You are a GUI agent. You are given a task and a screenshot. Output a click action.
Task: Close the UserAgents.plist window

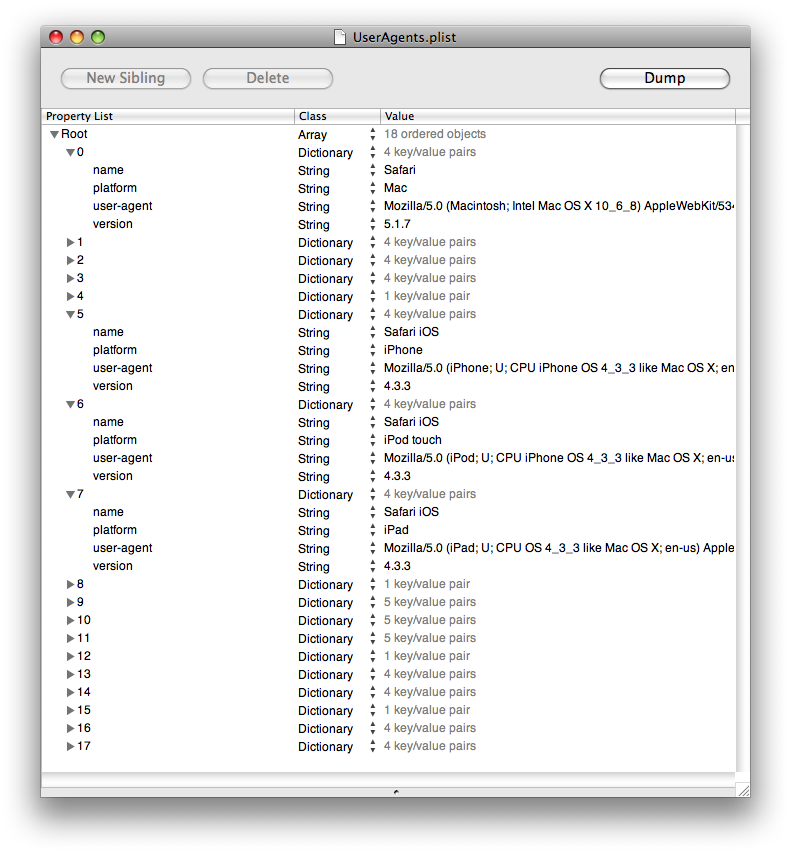(x=56, y=37)
